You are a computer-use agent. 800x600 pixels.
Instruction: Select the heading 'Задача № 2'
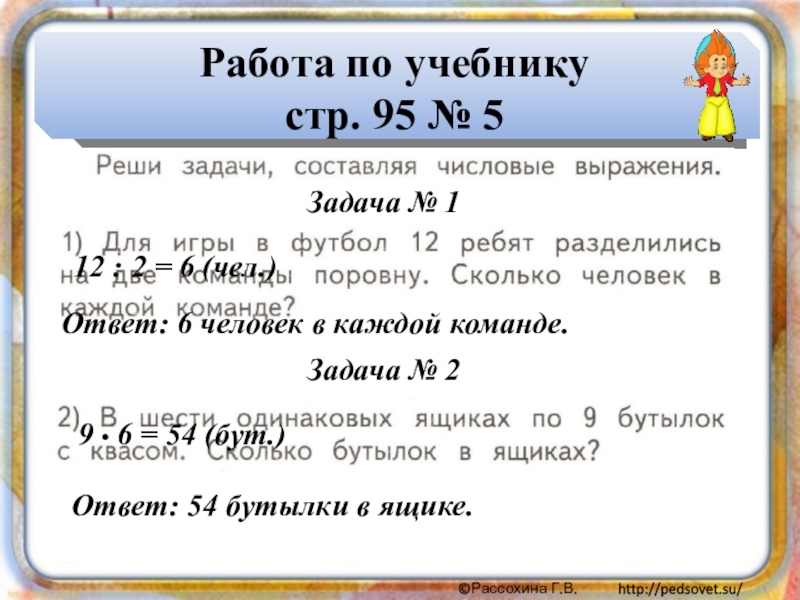tap(383, 370)
